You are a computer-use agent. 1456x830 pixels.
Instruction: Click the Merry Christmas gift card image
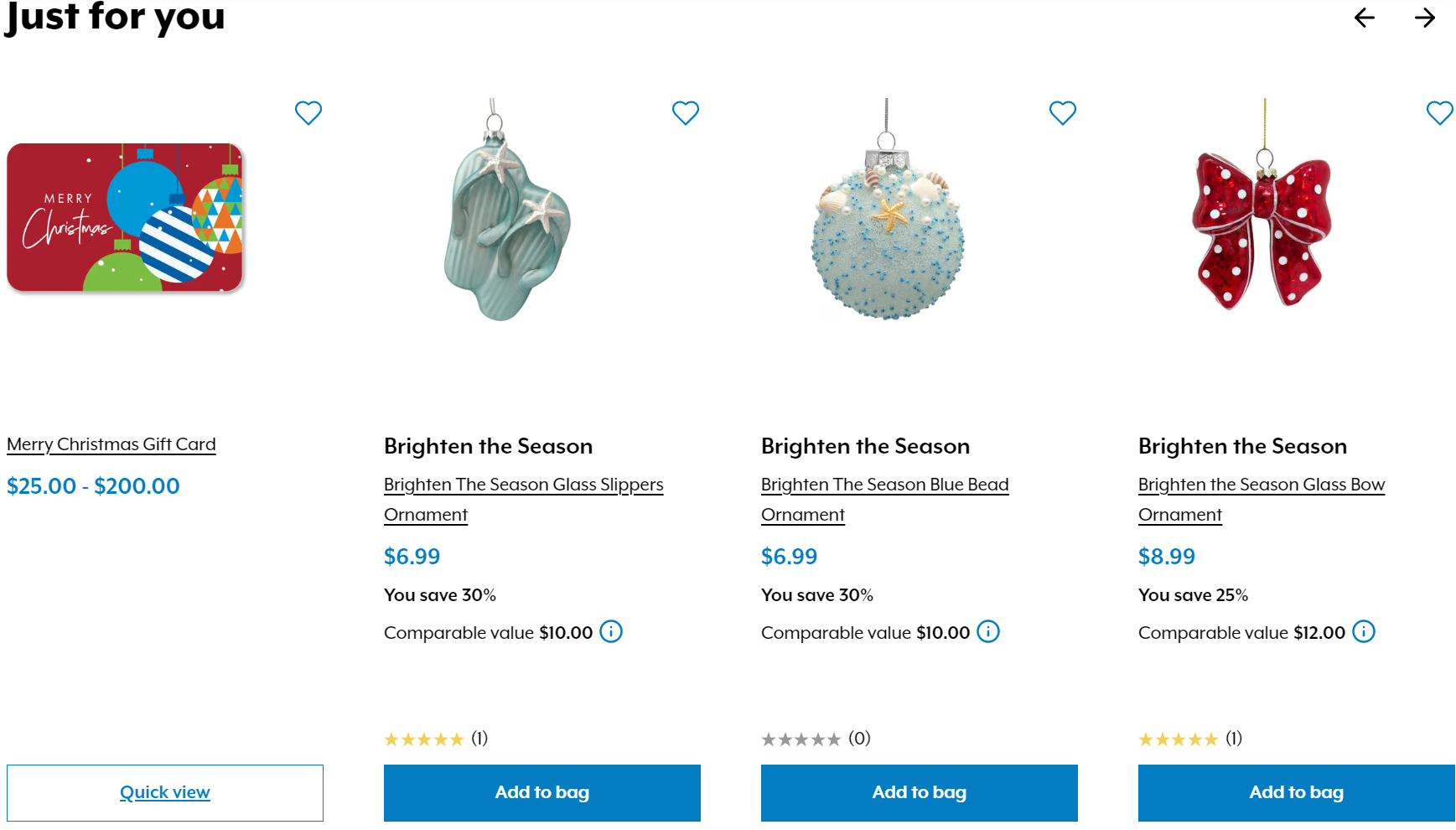pos(125,218)
